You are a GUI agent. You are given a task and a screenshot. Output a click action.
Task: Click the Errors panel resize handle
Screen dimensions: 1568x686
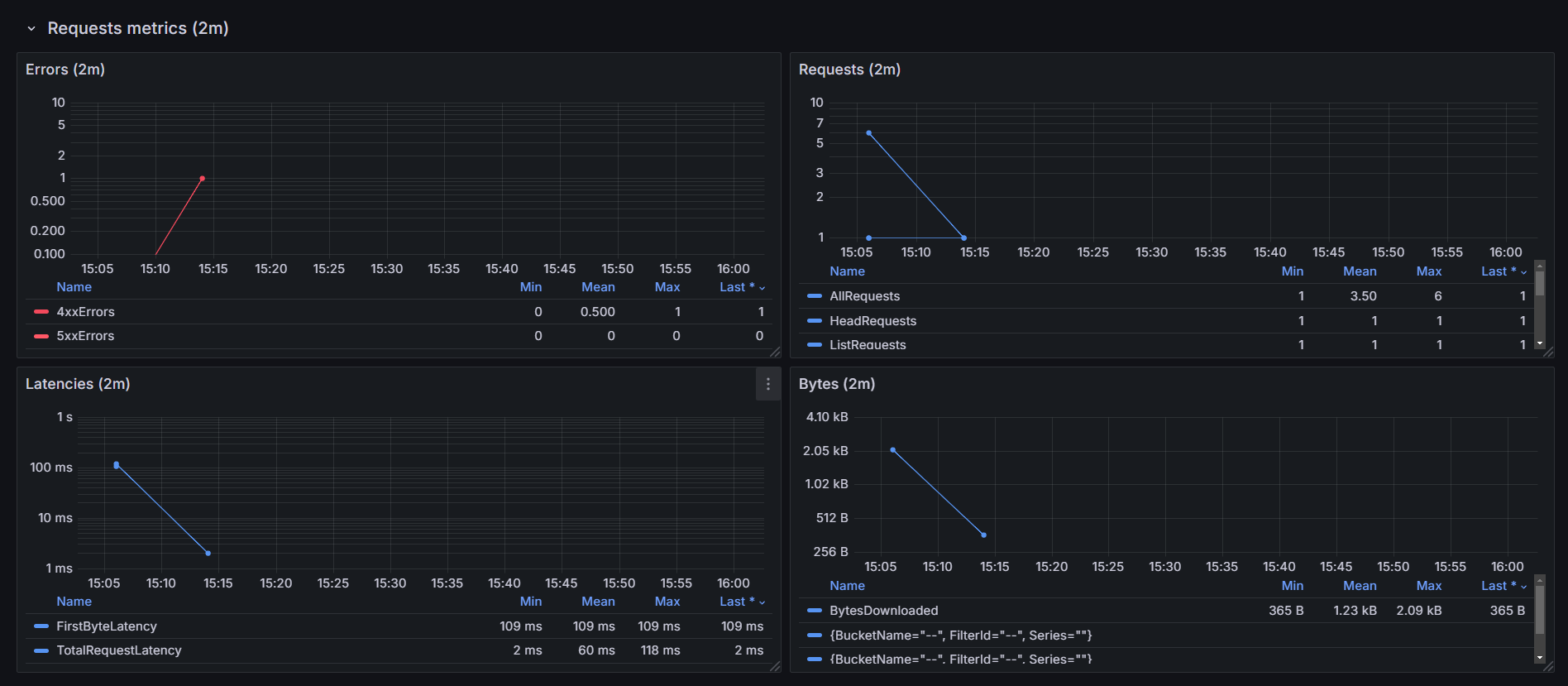pyautogui.click(x=775, y=352)
